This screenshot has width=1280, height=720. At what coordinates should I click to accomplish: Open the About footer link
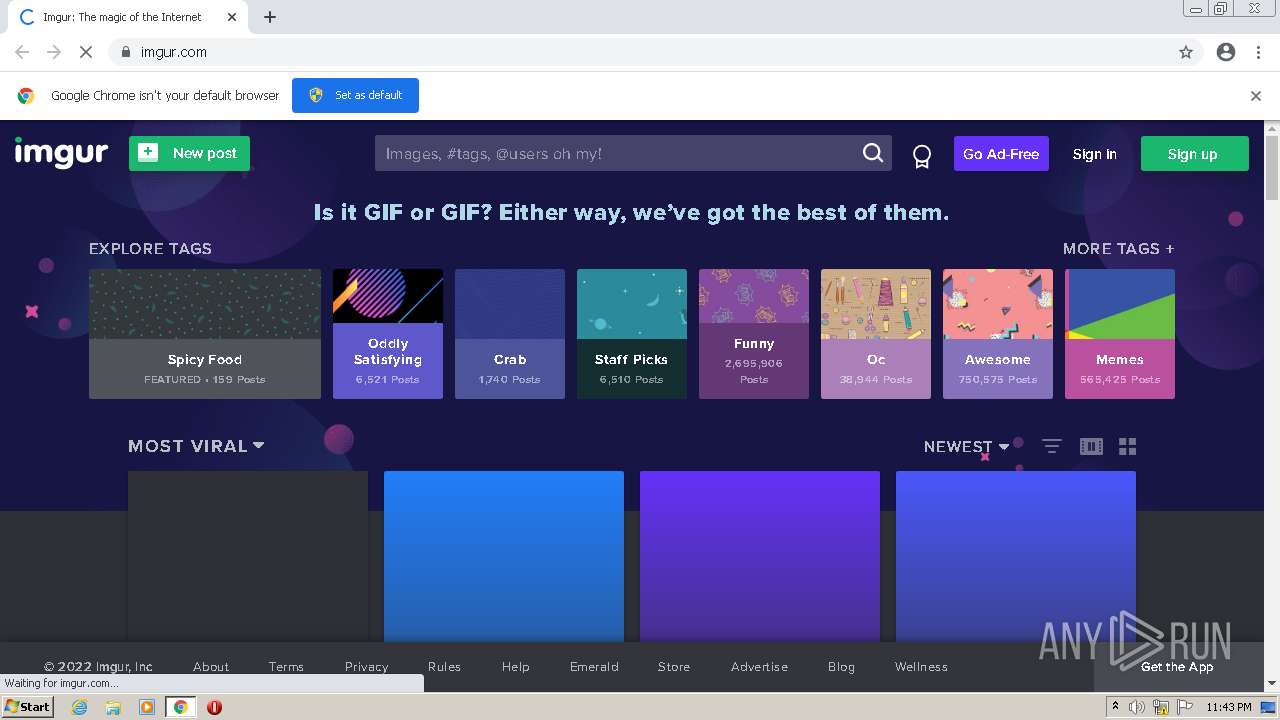[211, 667]
